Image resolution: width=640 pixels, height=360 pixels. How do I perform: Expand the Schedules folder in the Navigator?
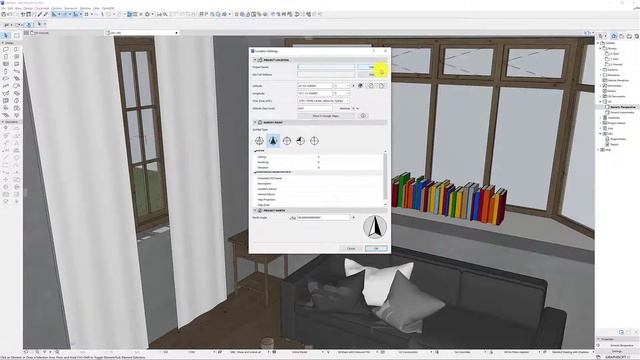(x=601, y=118)
